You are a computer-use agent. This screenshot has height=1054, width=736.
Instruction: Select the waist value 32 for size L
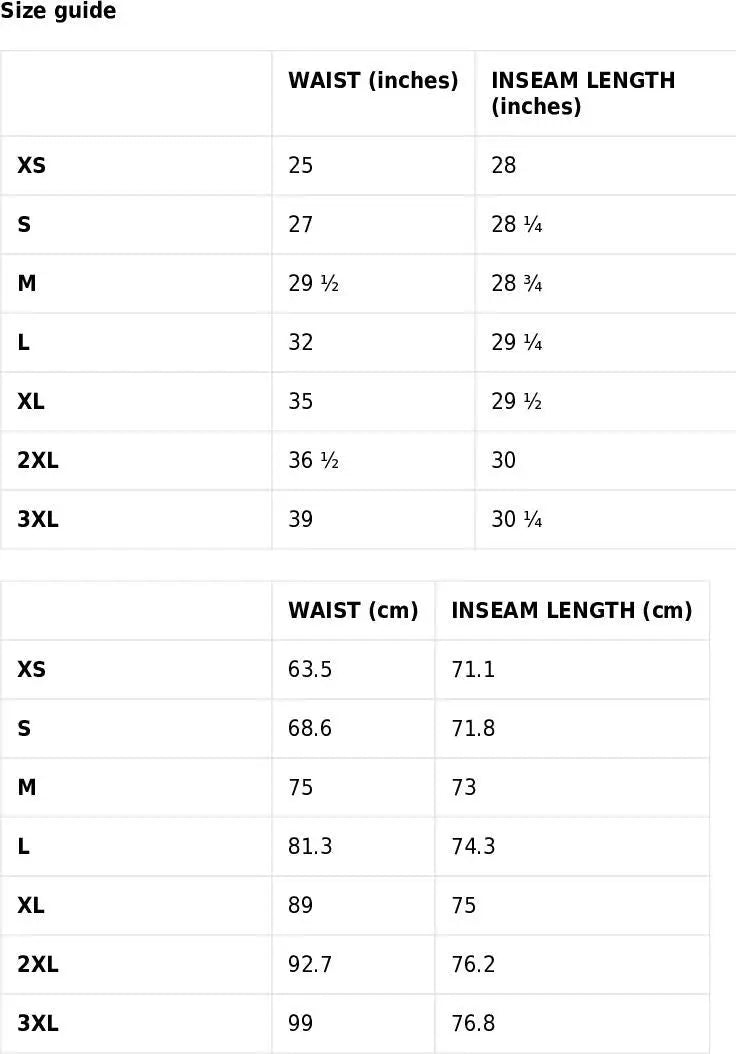tap(301, 342)
